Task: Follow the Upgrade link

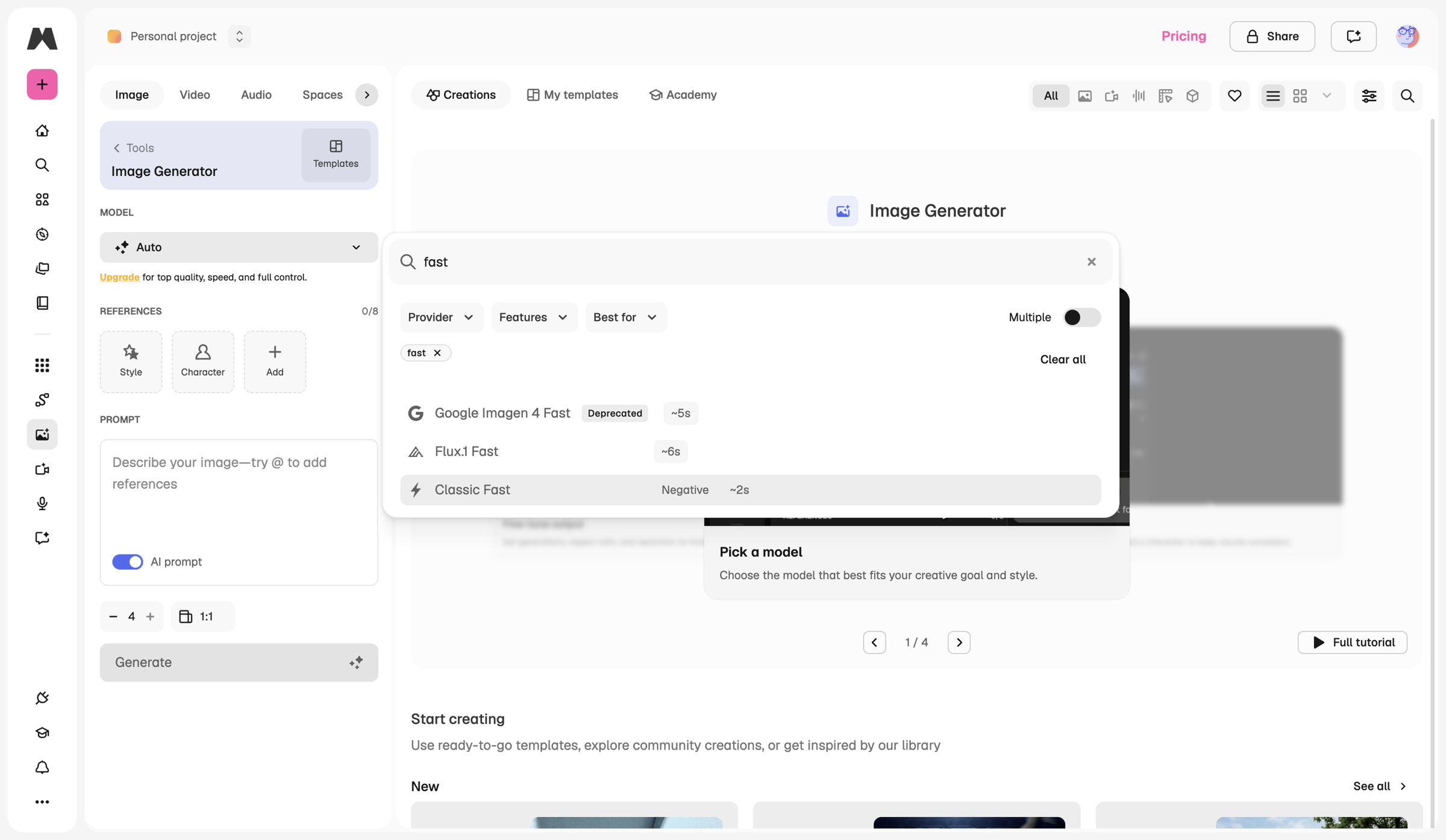Action: pos(119,277)
